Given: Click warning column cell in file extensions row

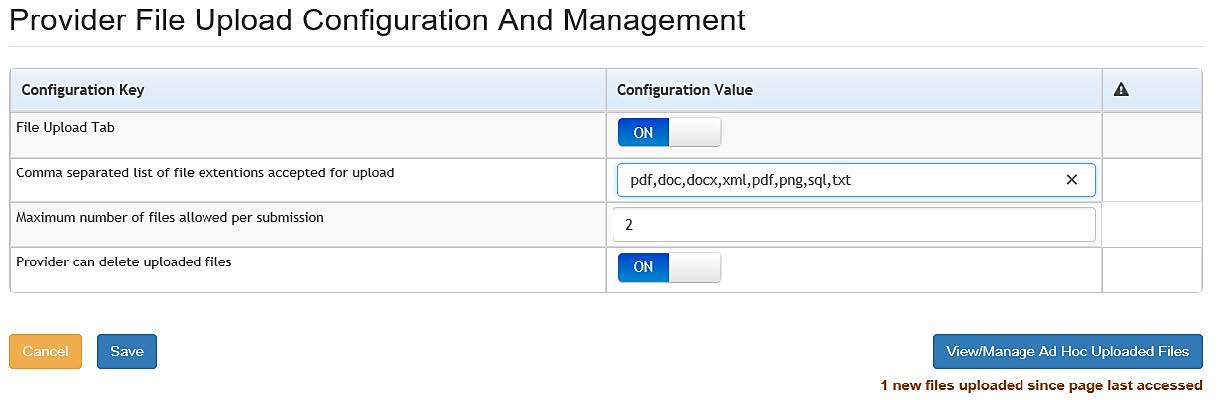Looking at the screenshot, I should [x=1151, y=180].
